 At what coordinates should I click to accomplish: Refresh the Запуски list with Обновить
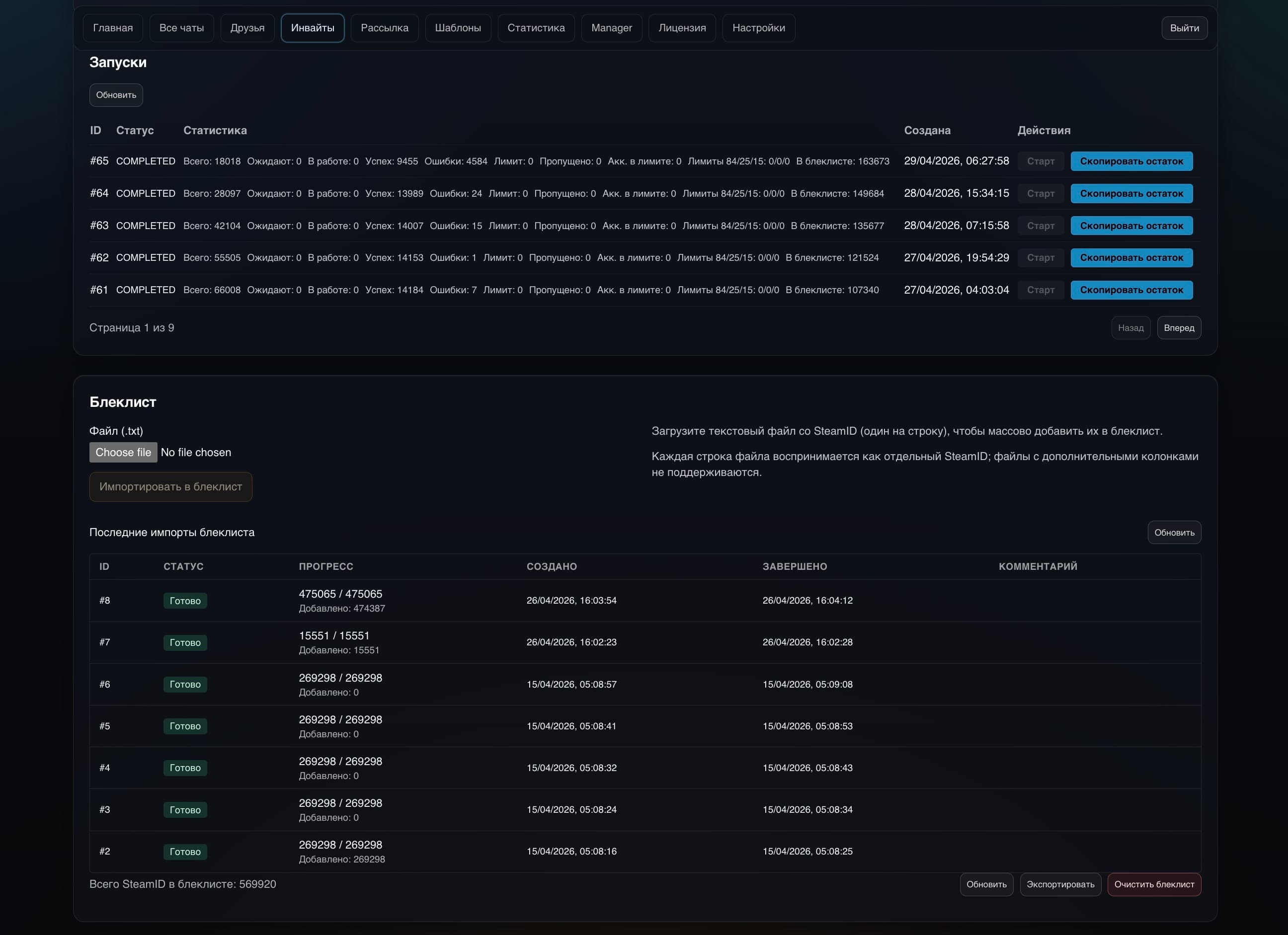click(x=116, y=95)
